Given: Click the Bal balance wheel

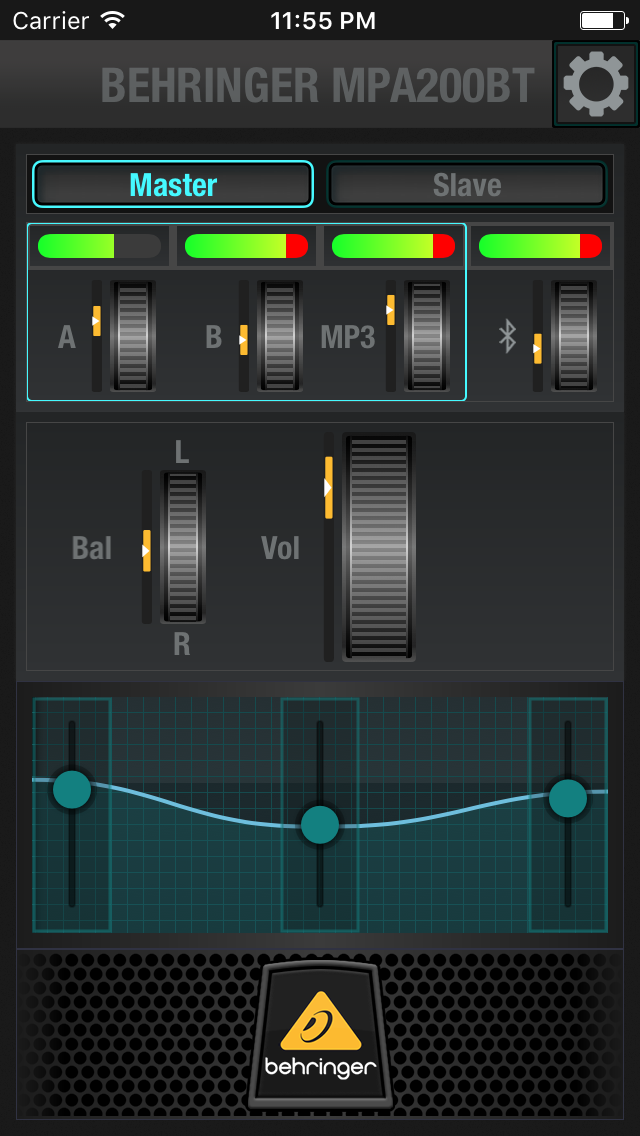Looking at the screenshot, I should tap(183, 547).
